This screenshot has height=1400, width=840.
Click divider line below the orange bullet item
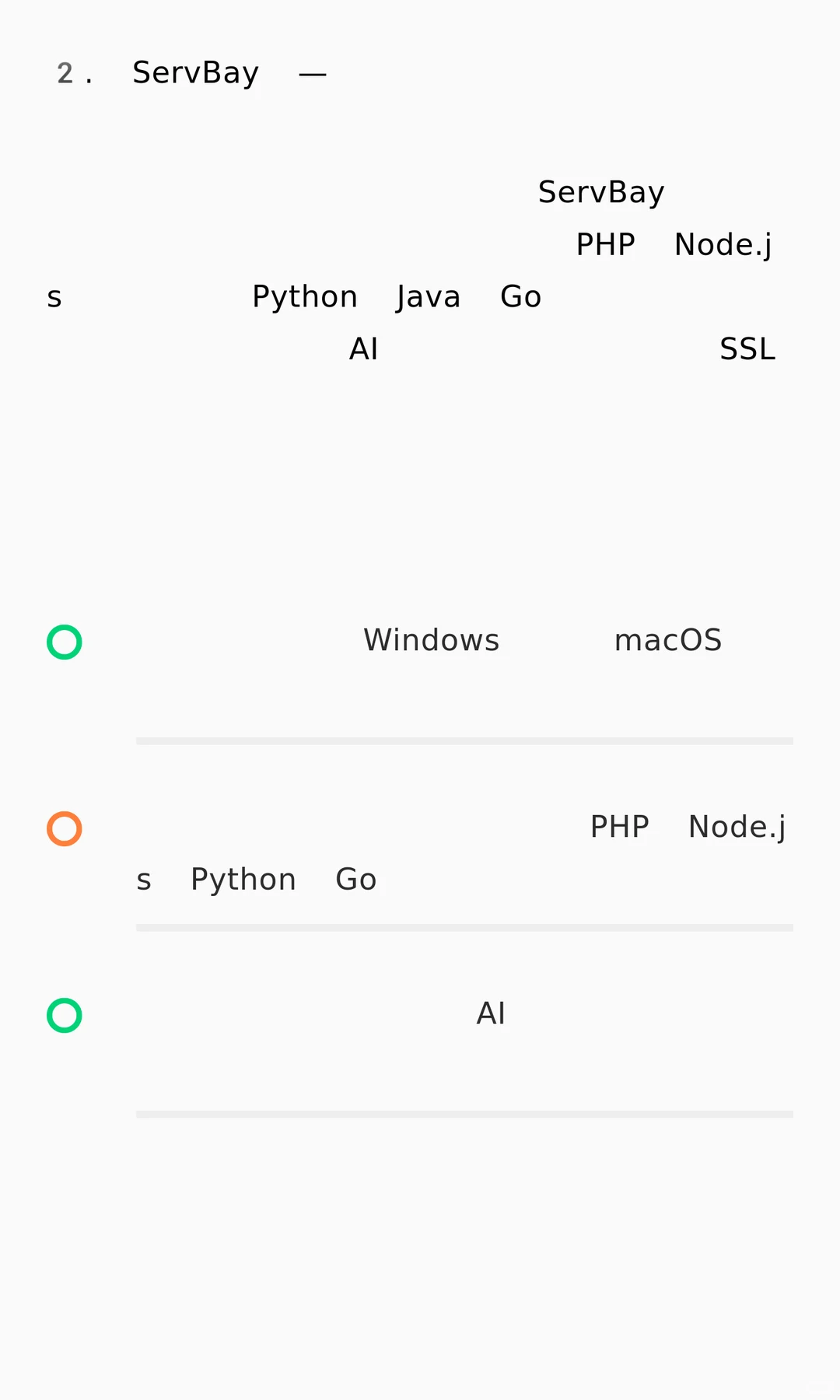point(464,928)
